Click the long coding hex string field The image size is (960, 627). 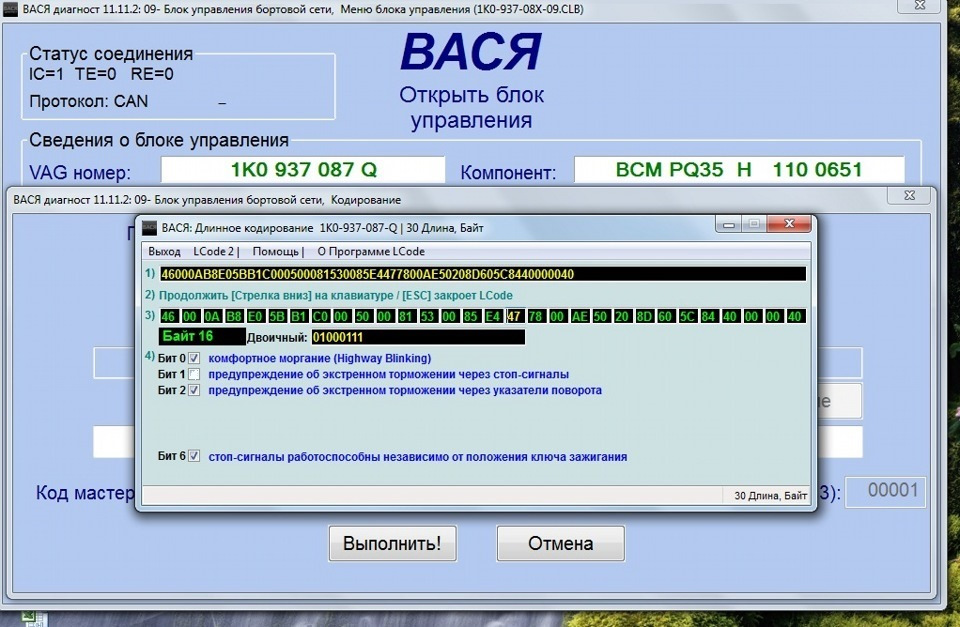pyautogui.click(x=482, y=274)
